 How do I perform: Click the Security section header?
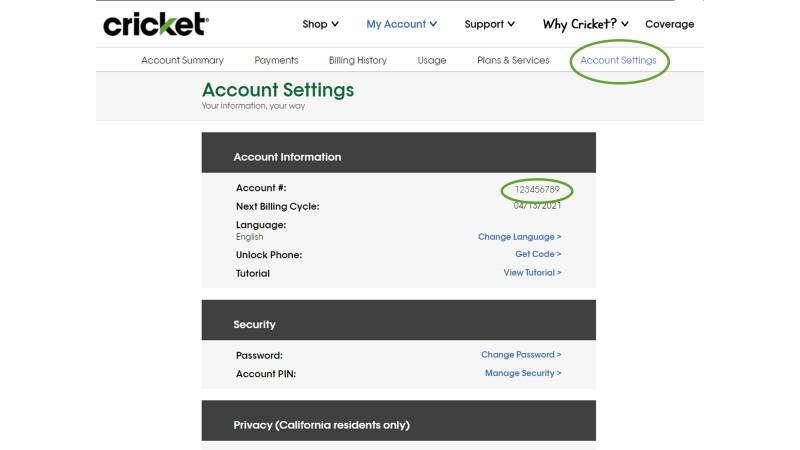point(255,324)
